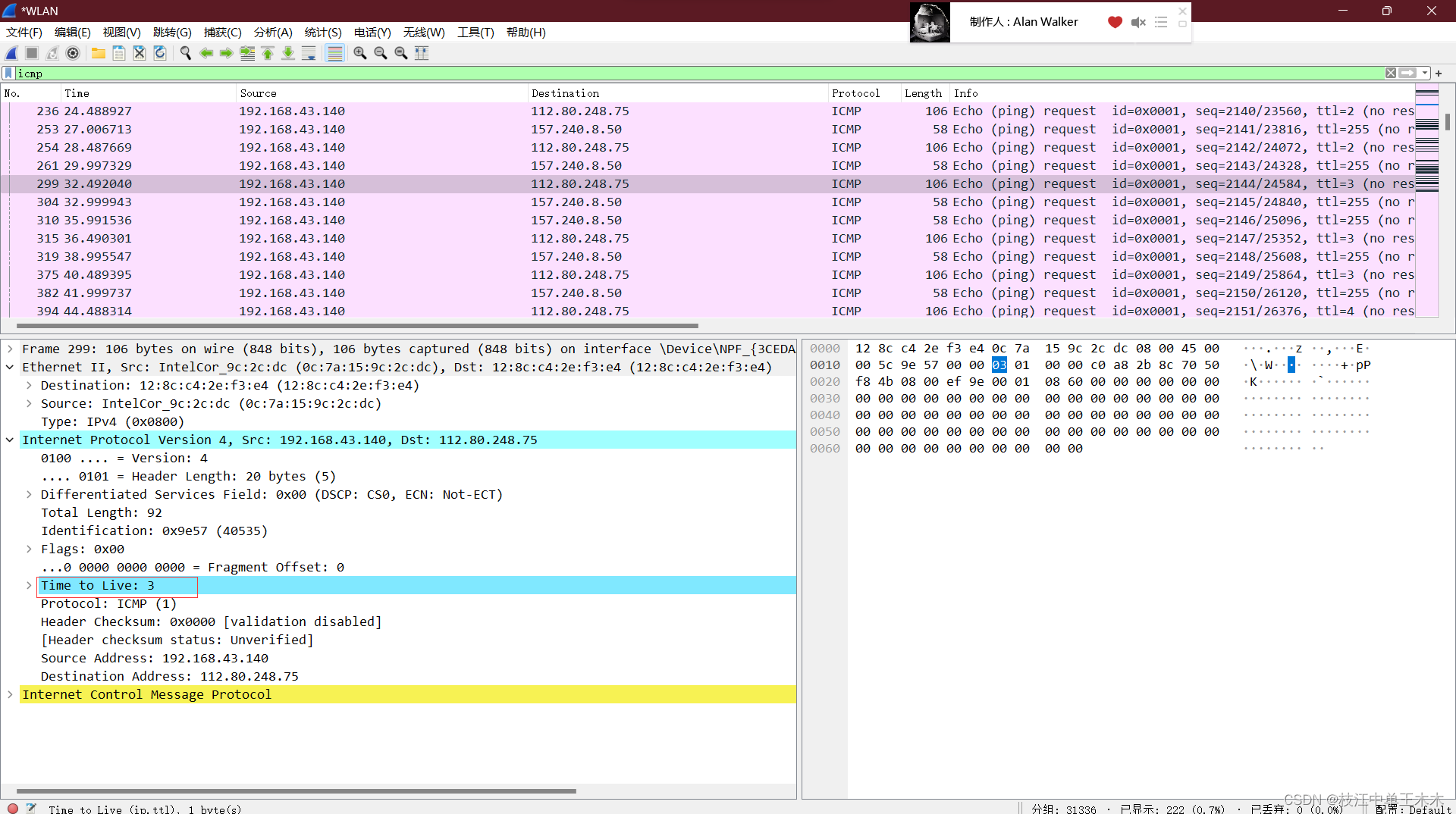This screenshot has height=814, width=1456.
Task: Select packet number 236 row
Action: (708, 111)
